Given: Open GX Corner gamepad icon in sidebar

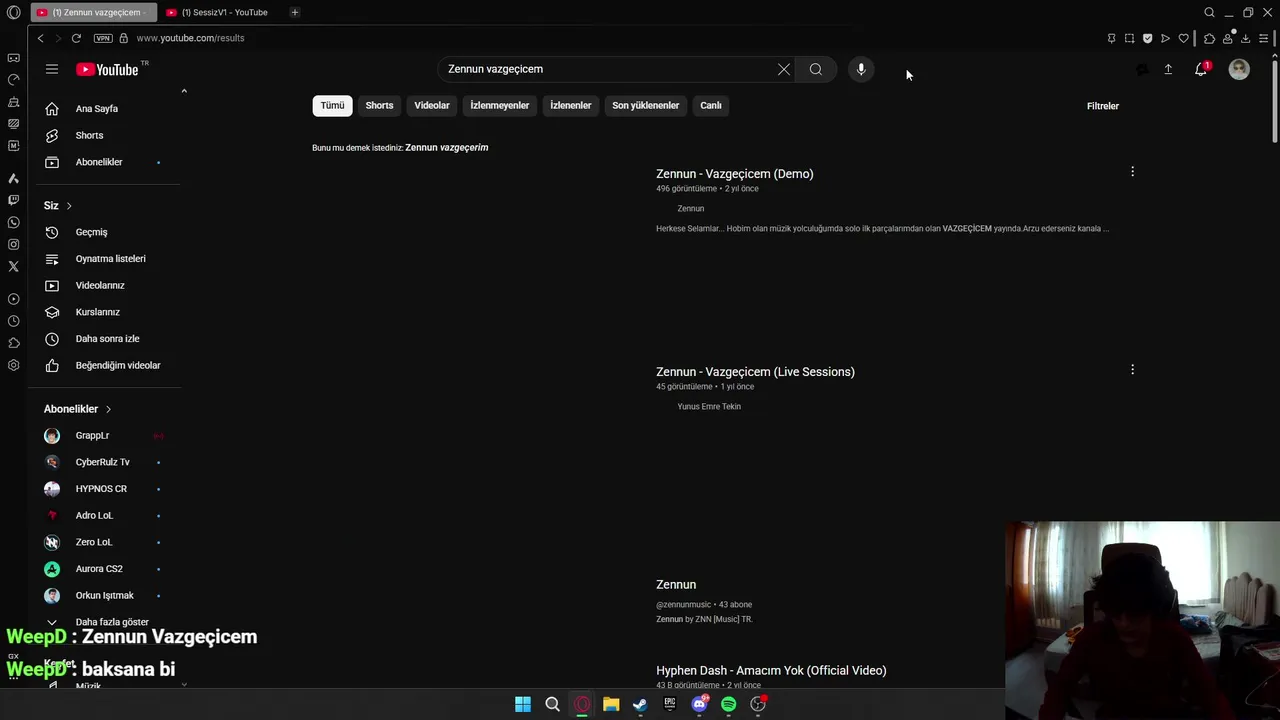Looking at the screenshot, I should pyautogui.click(x=13, y=58).
